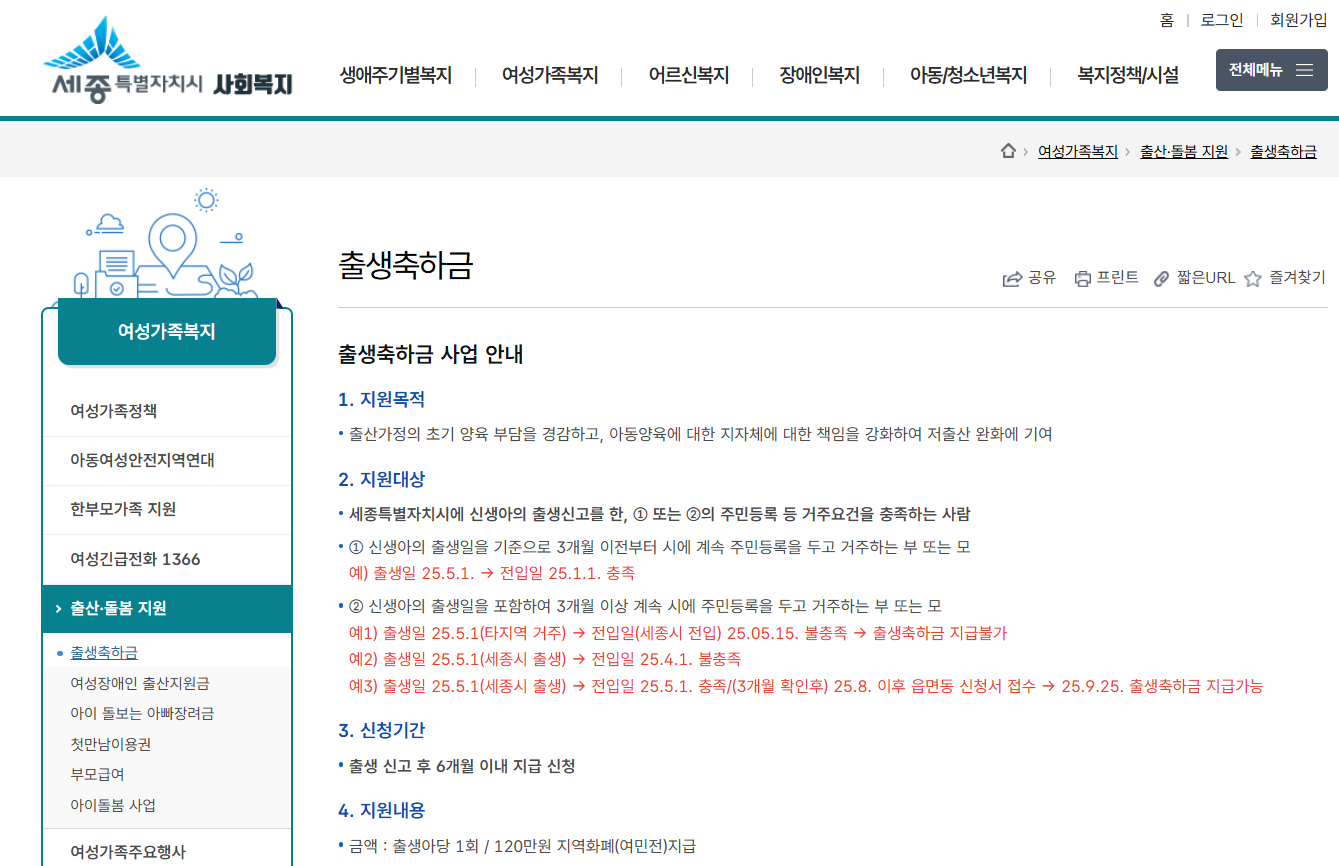Add page with 즐겨찾기 star icon
This screenshot has width=1339, height=866.
pyautogui.click(x=1253, y=279)
